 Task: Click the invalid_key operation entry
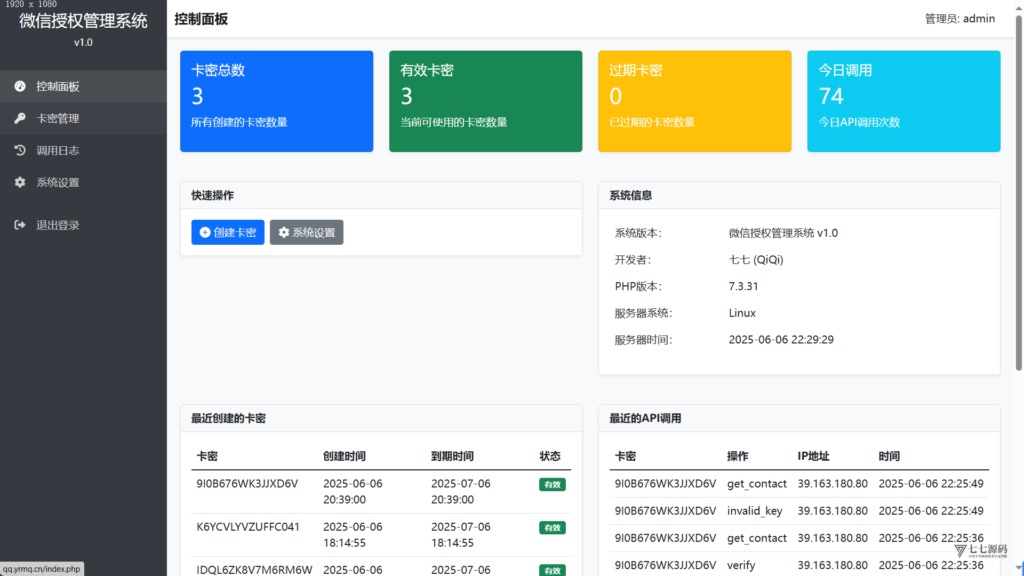click(x=755, y=511)
